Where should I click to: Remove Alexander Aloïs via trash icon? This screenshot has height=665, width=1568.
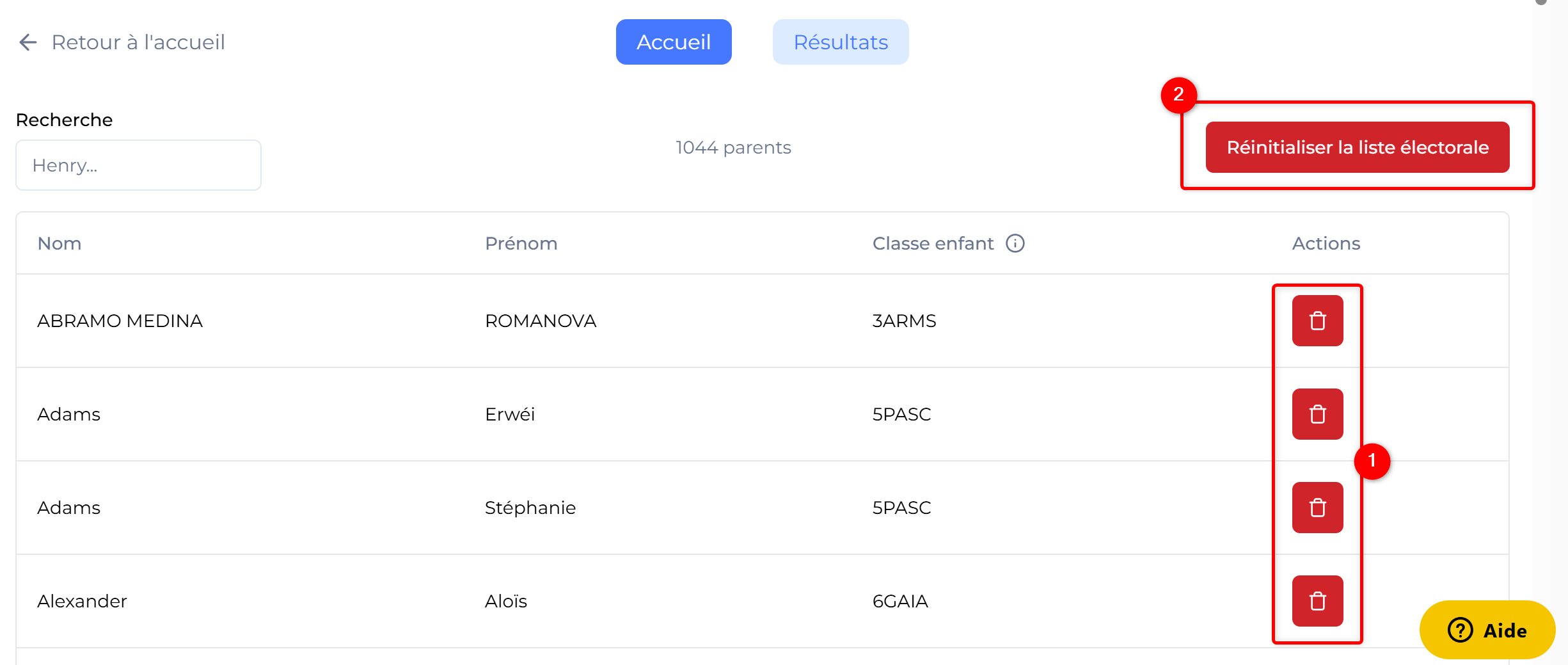[1317, 600]
